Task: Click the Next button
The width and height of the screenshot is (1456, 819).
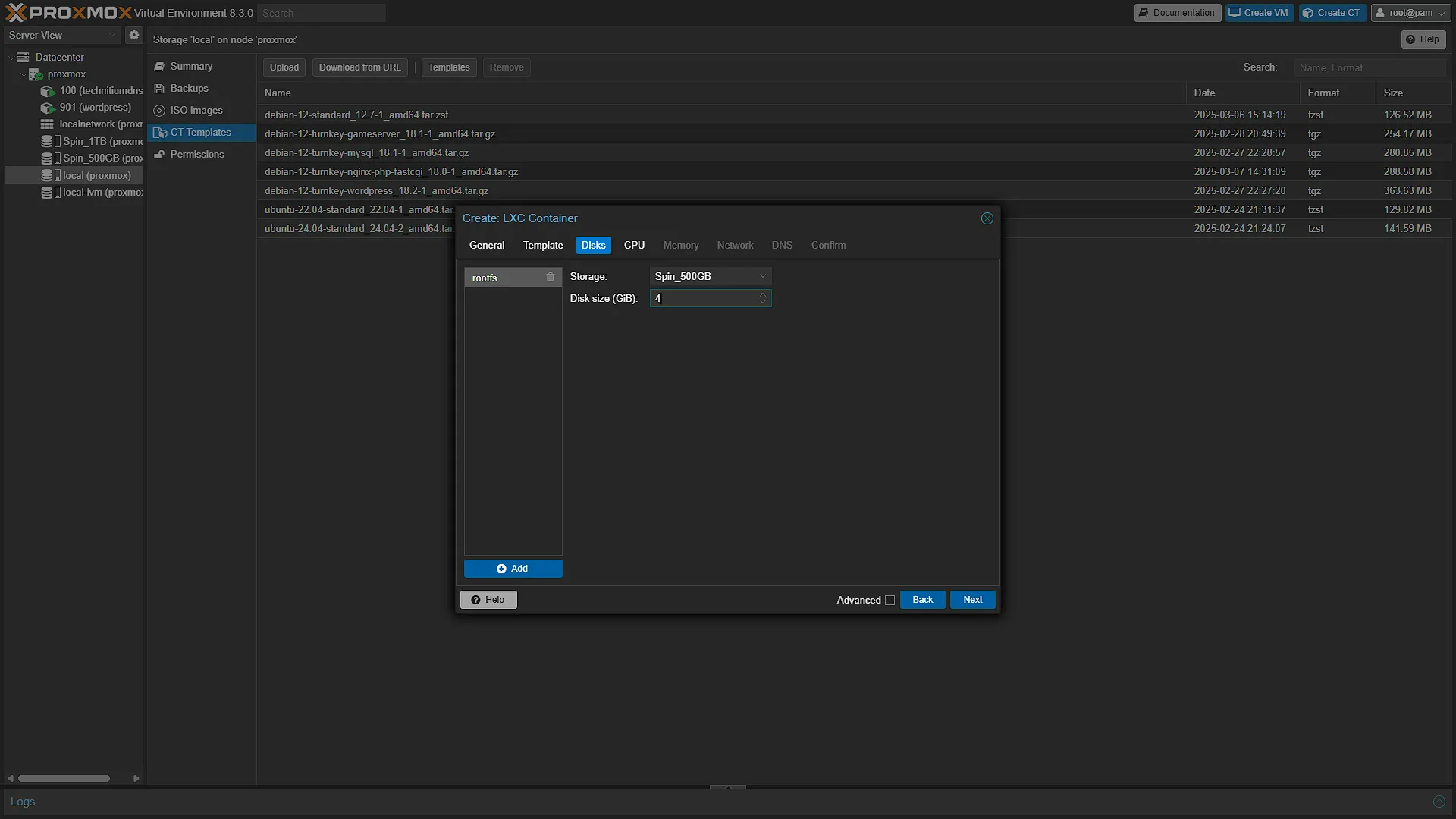Action: point(972,600)
